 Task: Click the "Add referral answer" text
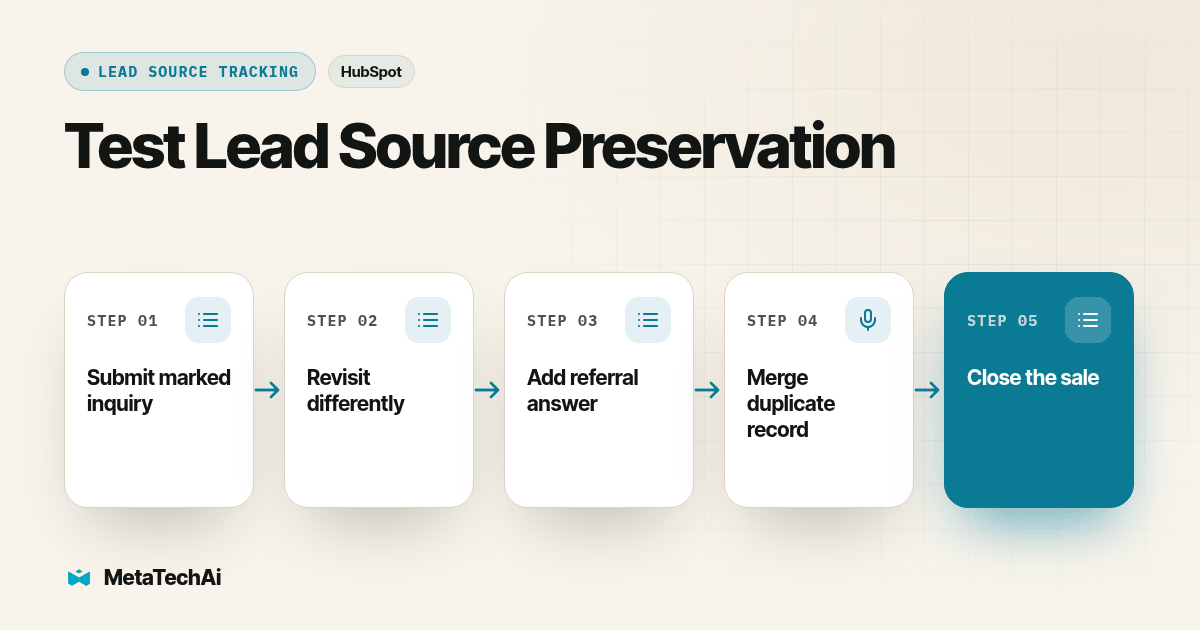click(582, 390)
